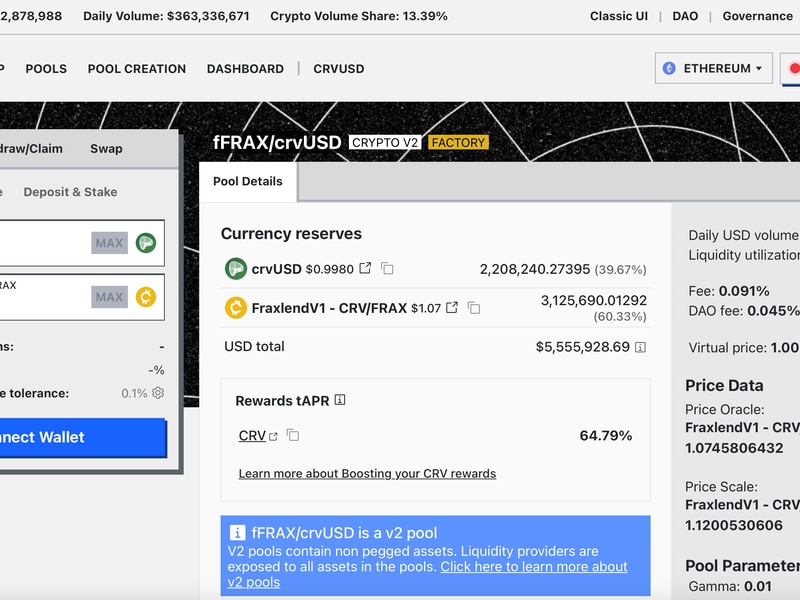Click USD total value $5,555,928.69
Image resolution: width=800 pixels, height=600 pixels.
[x=583, y=347]
